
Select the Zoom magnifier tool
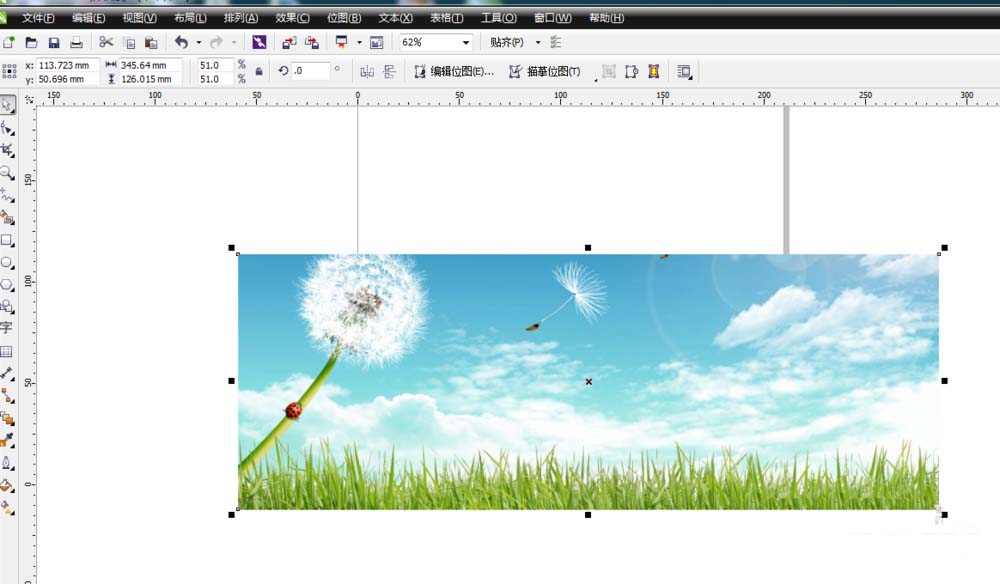pyautogui.click(x=8, y=173)
